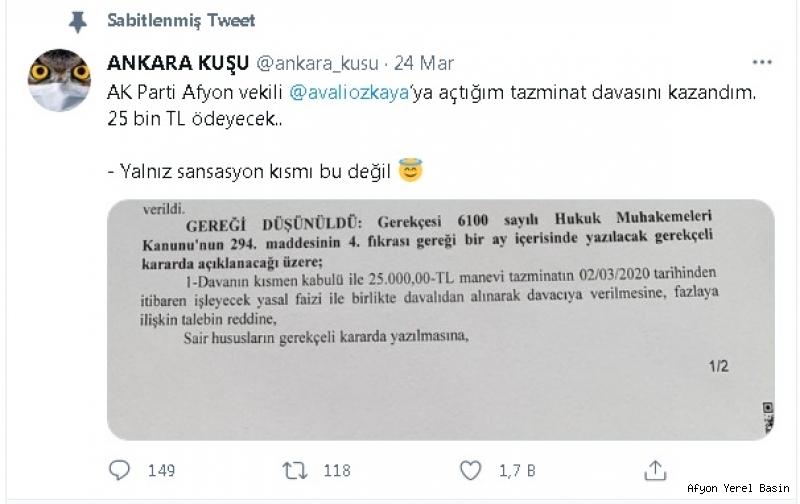This screenshot has height=504, width=800.
Task: Open the @avaliozkaya mention link
Action: [x=349, y=92]
